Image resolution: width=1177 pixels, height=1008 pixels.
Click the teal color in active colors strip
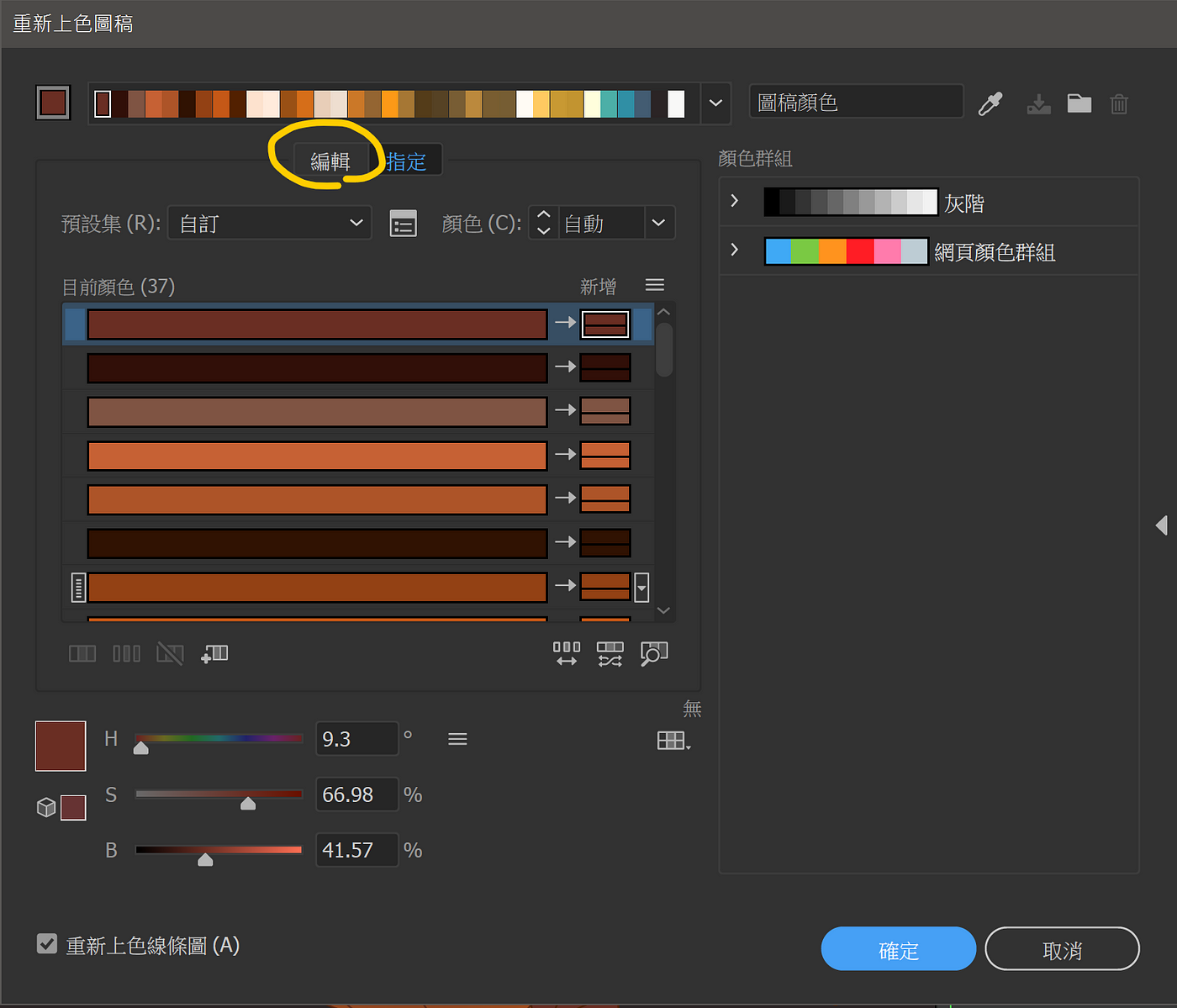click(609, 103)
